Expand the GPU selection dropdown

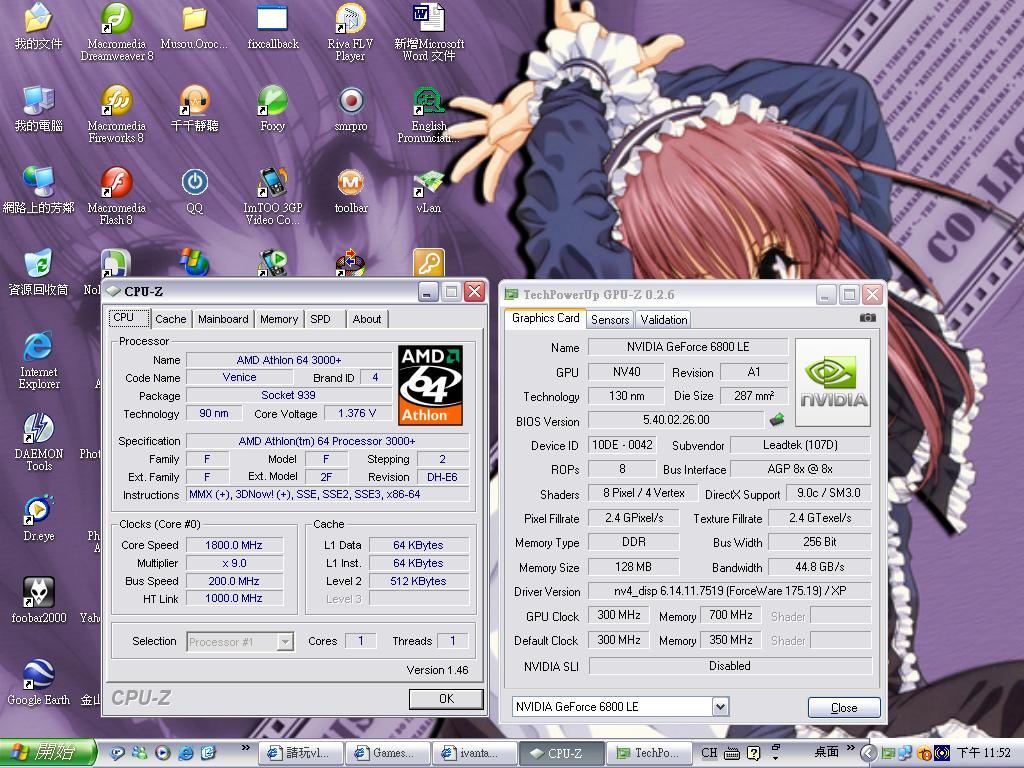(x=719, y=707)
